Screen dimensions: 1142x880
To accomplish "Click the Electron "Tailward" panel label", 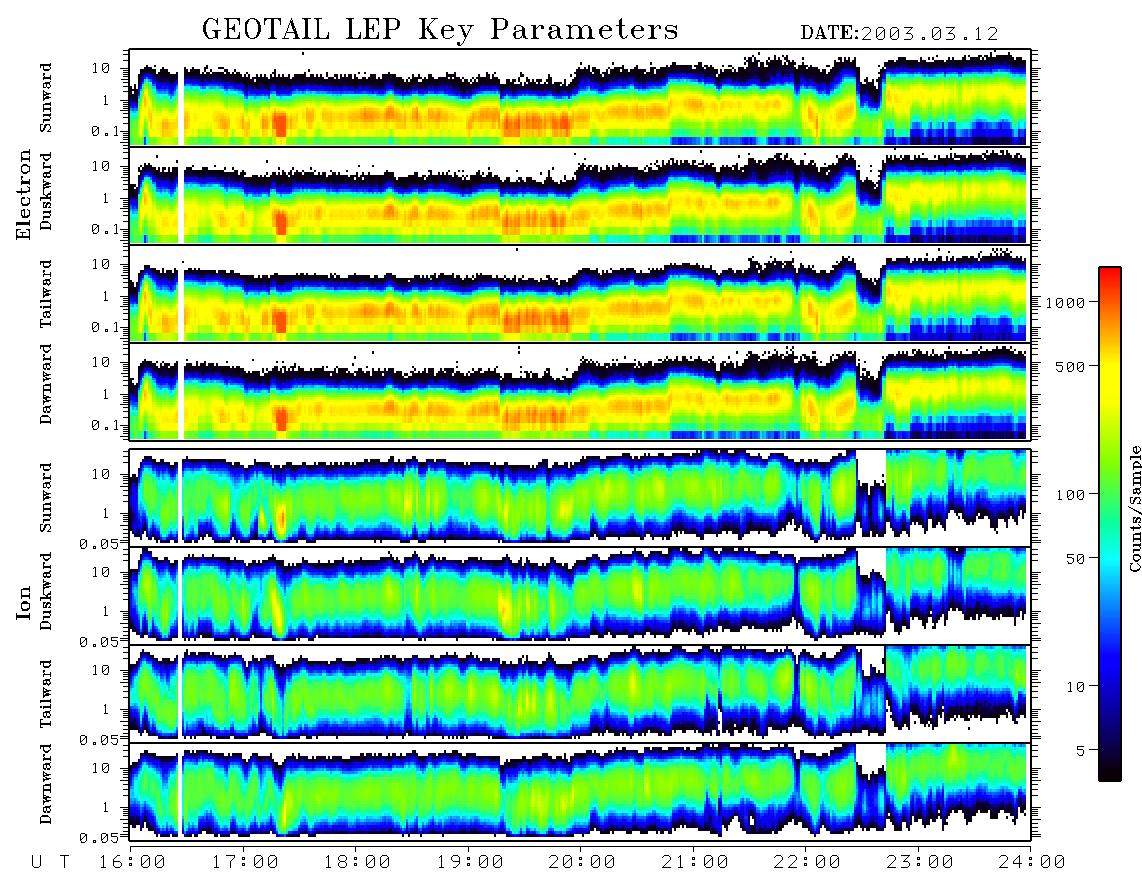I will (x=46, y=293).
